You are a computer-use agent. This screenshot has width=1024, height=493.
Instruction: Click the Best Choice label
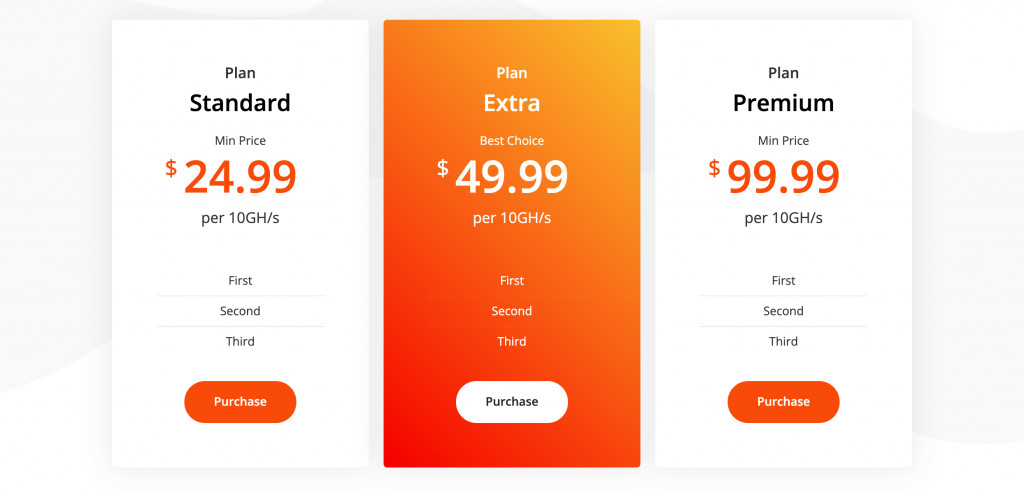(x=512, y=140)
